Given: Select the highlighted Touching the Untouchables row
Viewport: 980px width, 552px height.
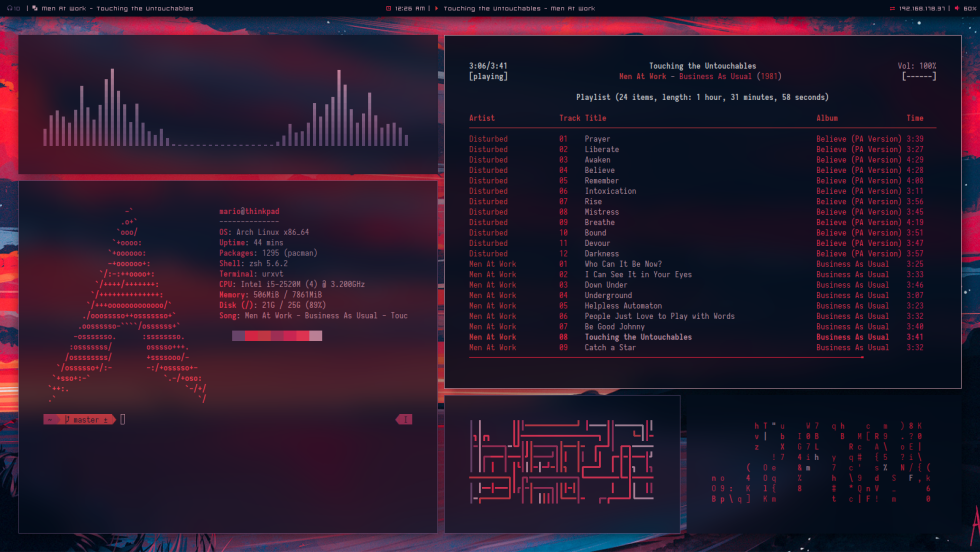Looking at the screenshot, I should (x=696, y=337).
